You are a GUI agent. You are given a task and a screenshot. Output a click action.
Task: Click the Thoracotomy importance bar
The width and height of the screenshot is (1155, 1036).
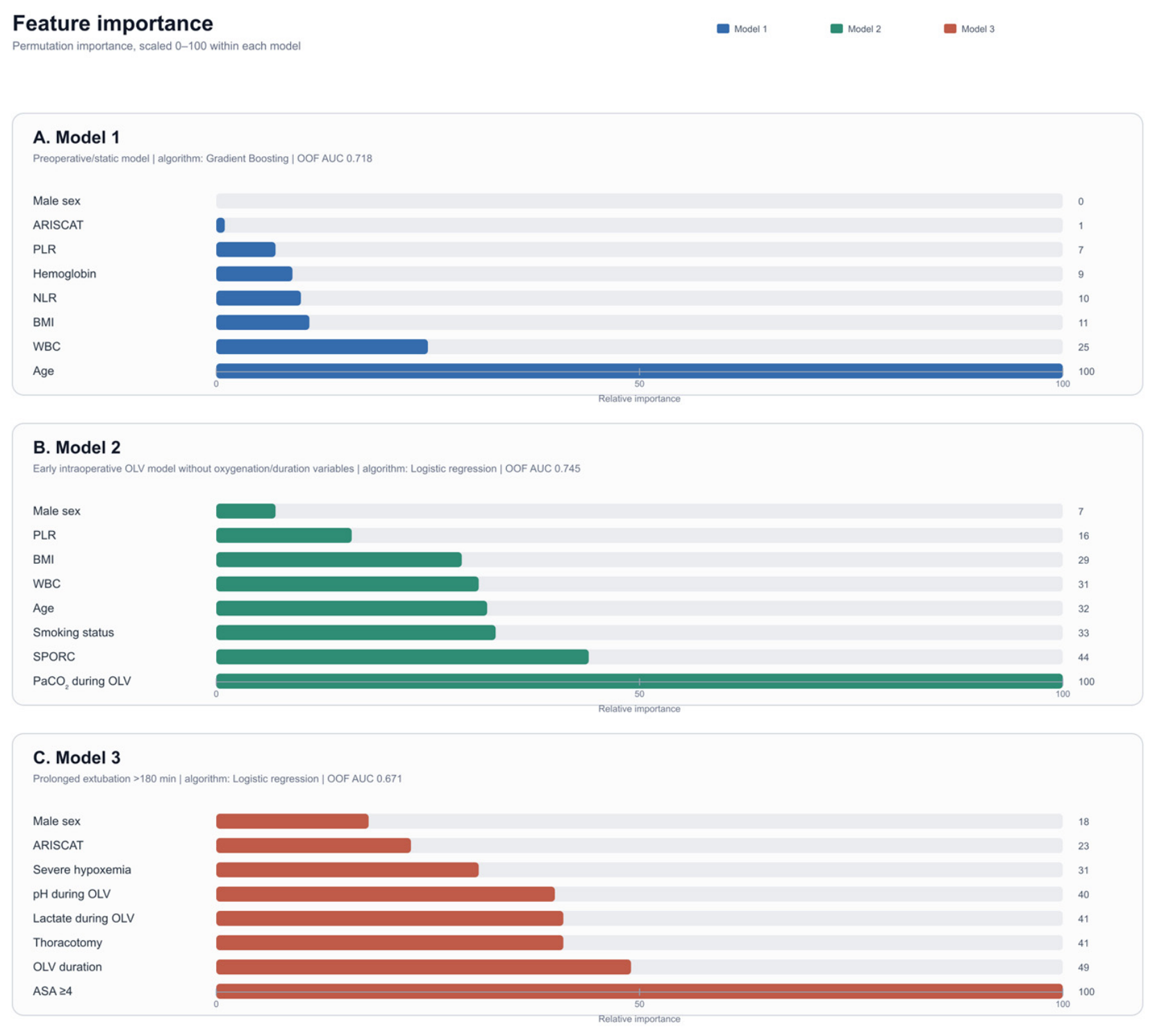pyautogui.click(x=390, y=943)
